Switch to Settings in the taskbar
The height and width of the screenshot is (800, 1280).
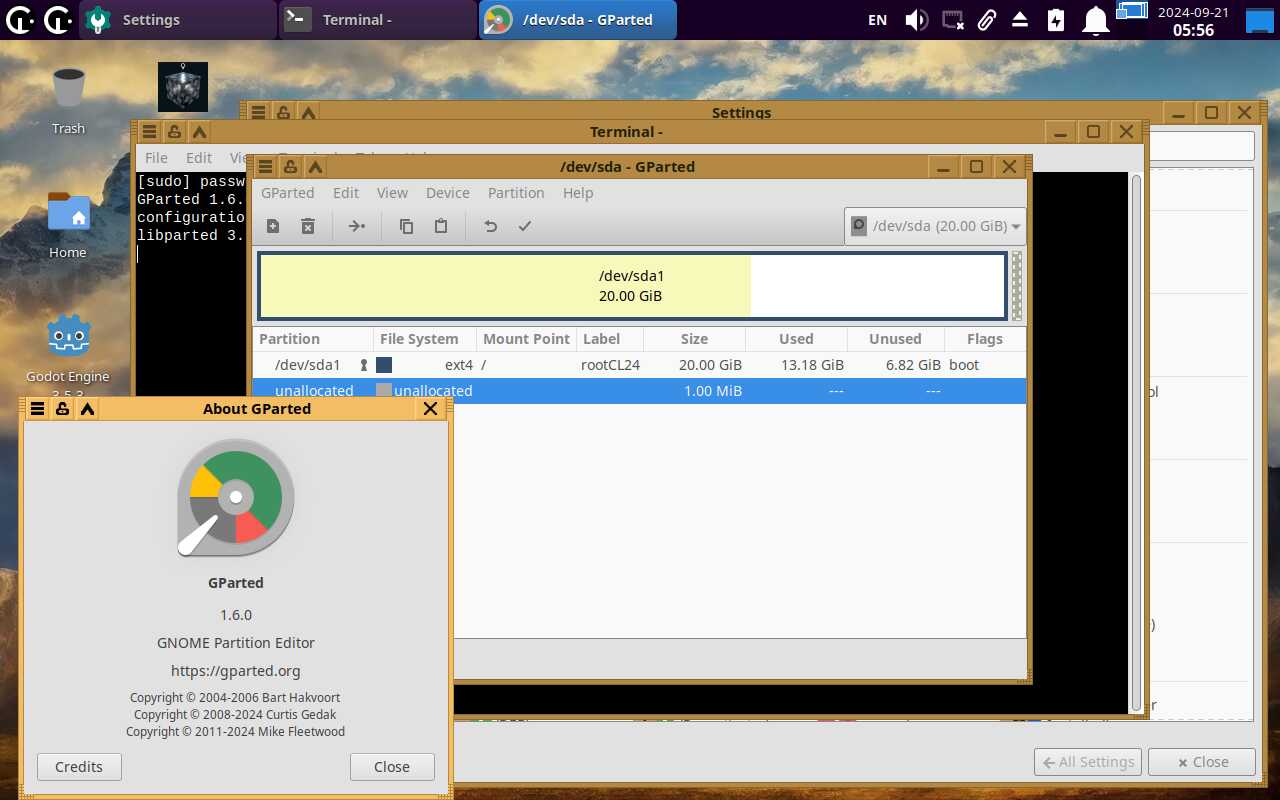[x=178, y=20]
